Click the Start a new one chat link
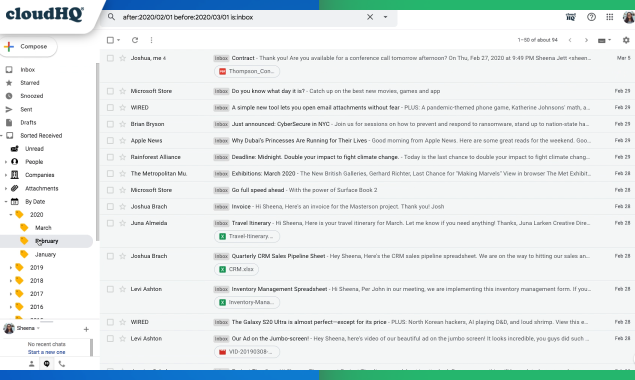The image size is (635, 380). pyautogui.click(x=46, y=352)
